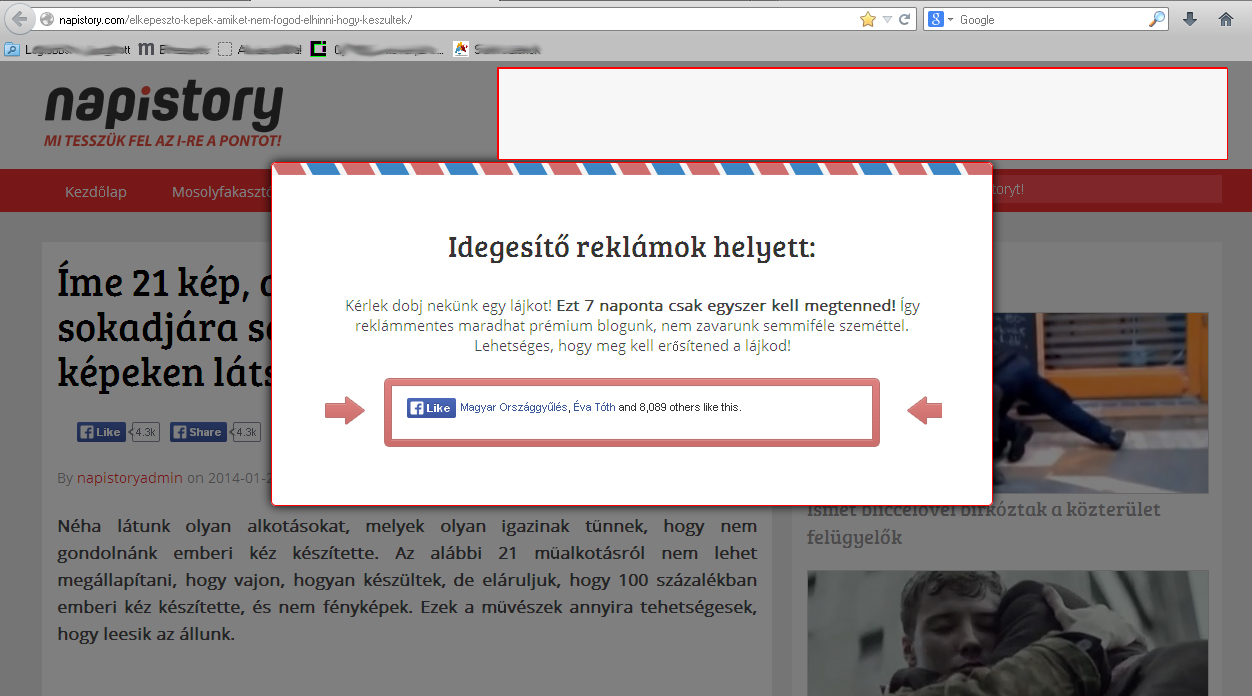Go to browser Home page icon
Screen dimensions: 1252x696
pyautogui.click(x=1226, y=19)
